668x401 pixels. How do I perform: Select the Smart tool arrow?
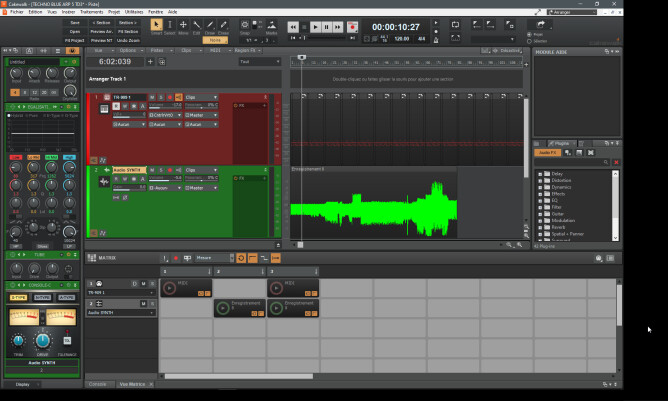tap(156, 25)
